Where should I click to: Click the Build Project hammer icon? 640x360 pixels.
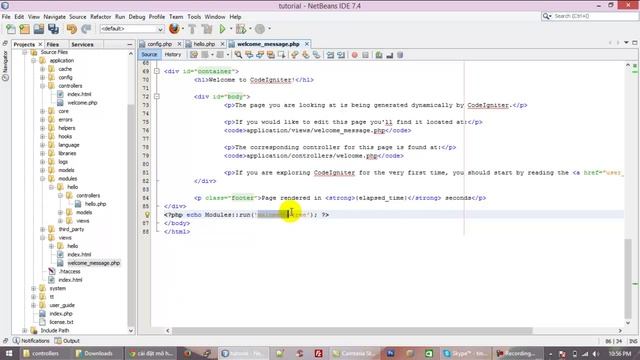coord(192,29)
